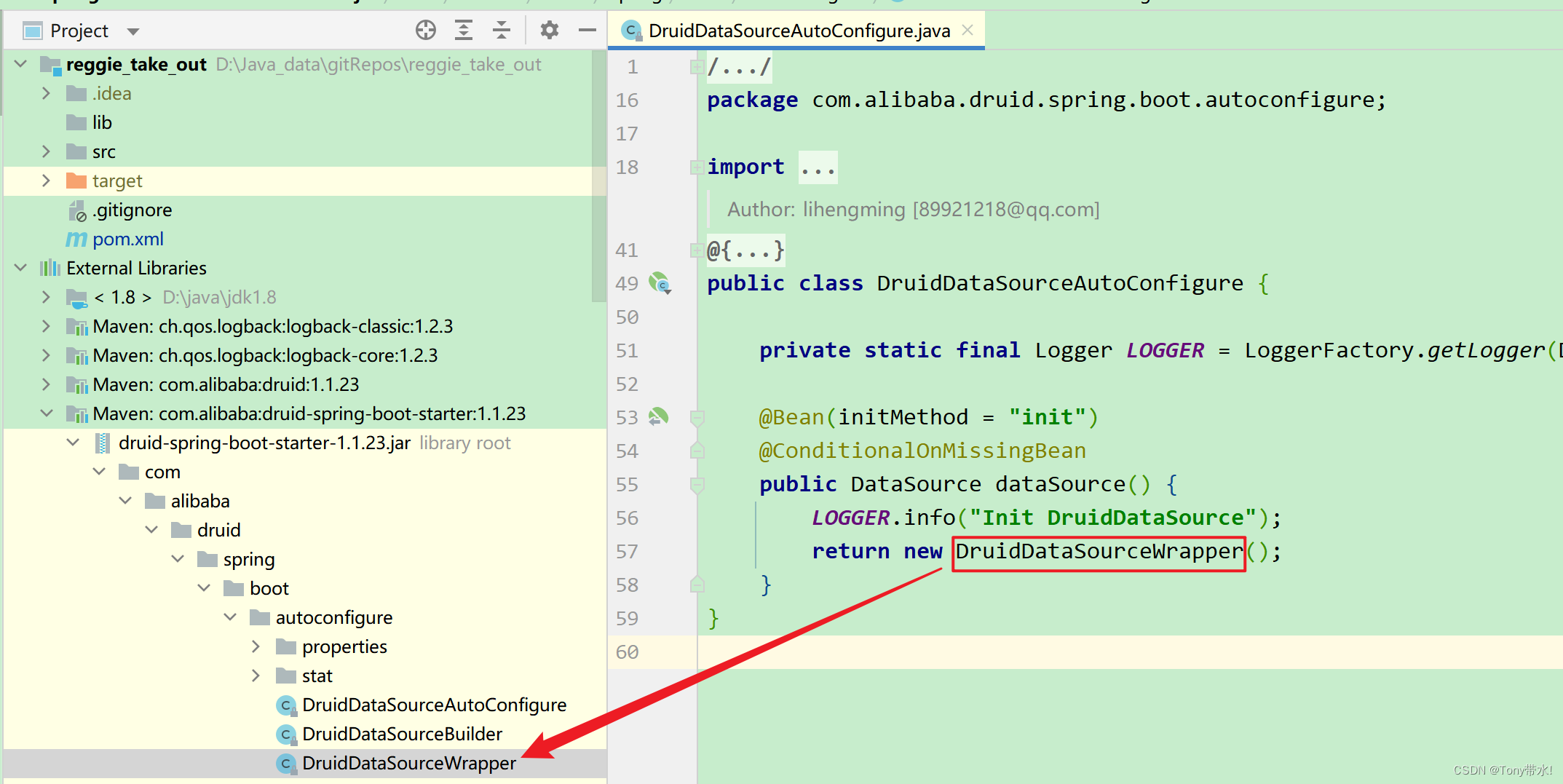Collapse the reggie_take_out project root
The image size is (1563, 784).
point(21,64)
